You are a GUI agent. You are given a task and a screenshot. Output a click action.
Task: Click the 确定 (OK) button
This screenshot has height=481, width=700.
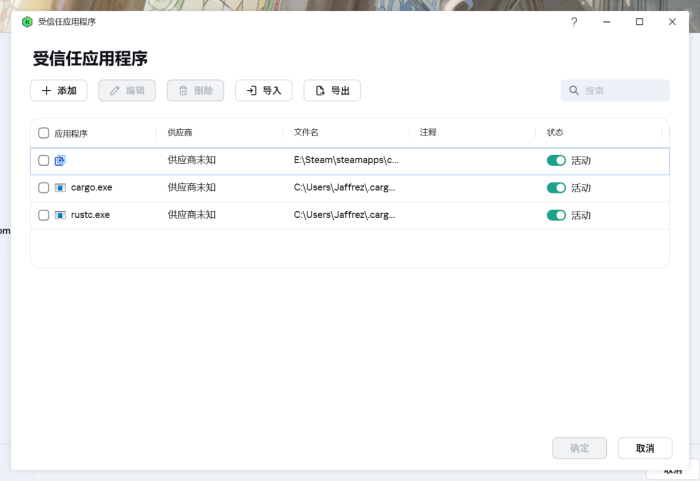coord(579,448)
